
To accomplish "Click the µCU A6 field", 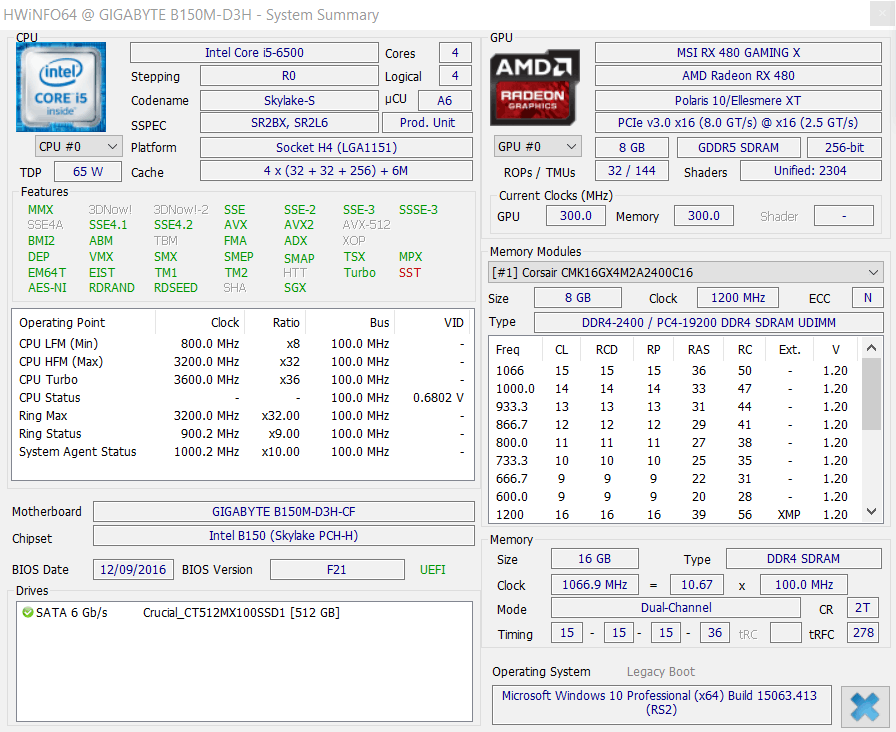I will click(445, 101).
